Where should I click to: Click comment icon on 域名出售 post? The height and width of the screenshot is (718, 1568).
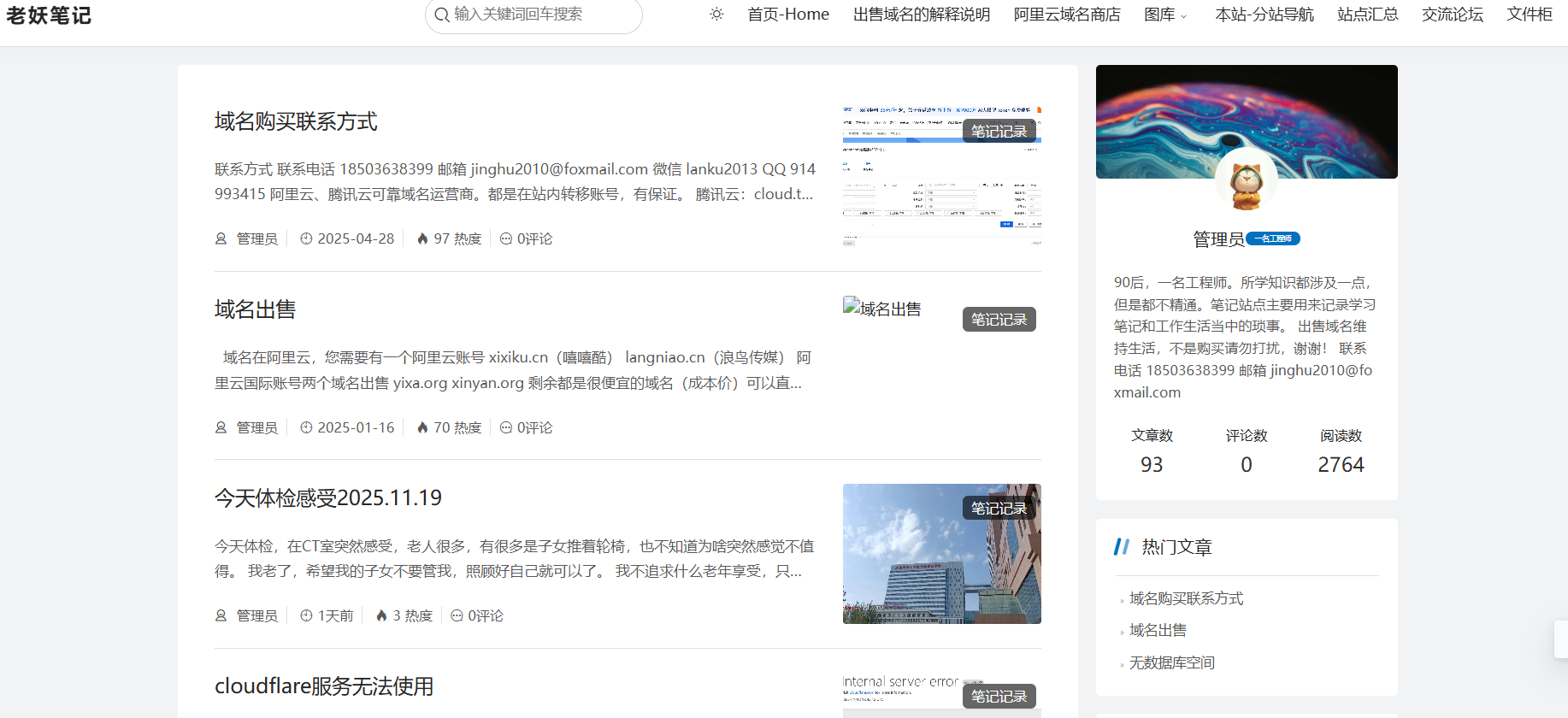point(506,427)
